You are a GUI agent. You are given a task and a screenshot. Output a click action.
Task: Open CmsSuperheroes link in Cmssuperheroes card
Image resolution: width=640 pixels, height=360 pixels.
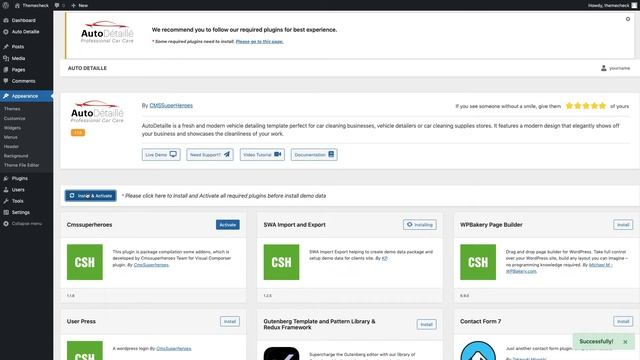point(151,265)
